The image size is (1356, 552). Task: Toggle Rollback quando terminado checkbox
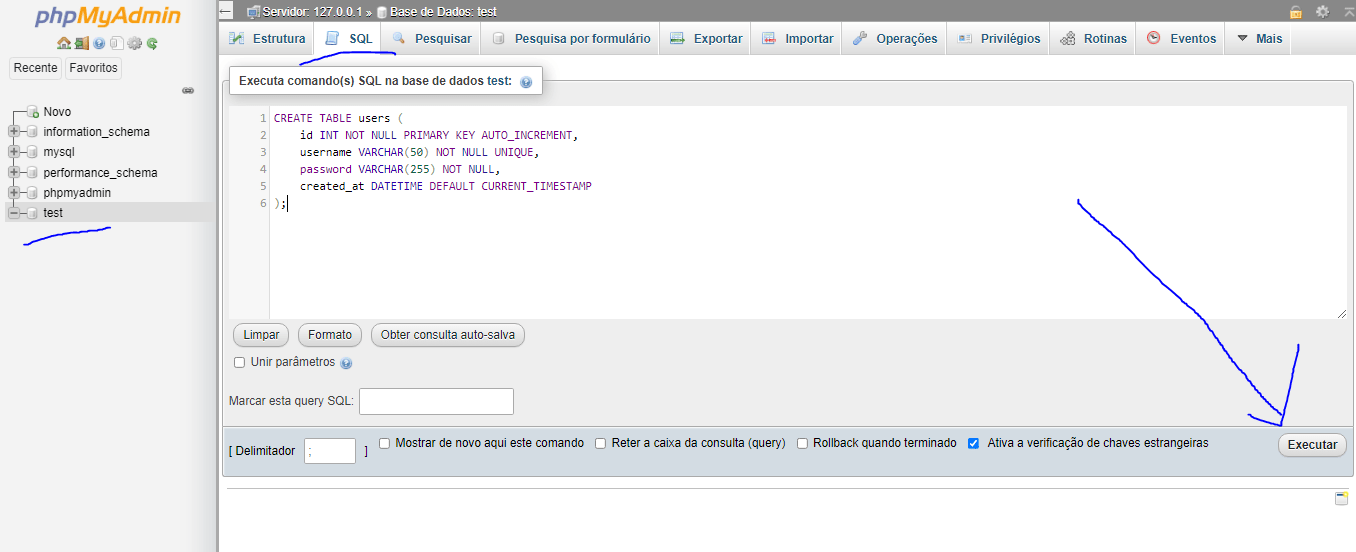[x=802, y=443]
